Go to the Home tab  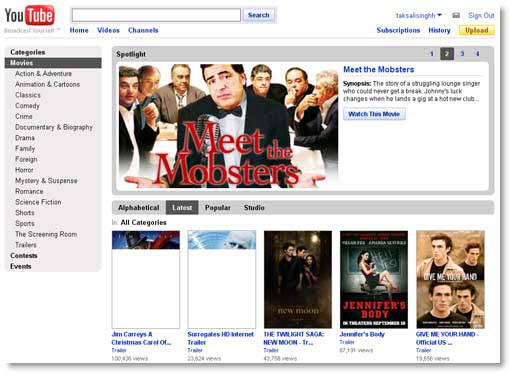click(79, 30)
